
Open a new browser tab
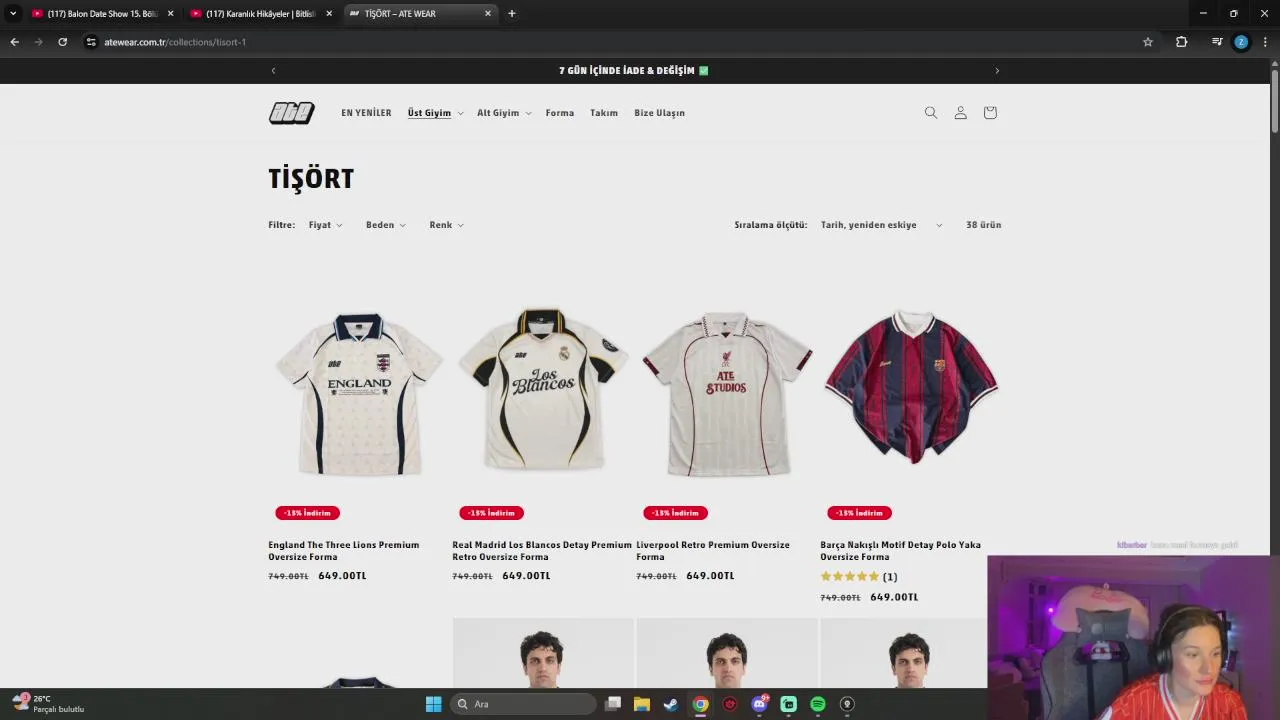point(512,14)
